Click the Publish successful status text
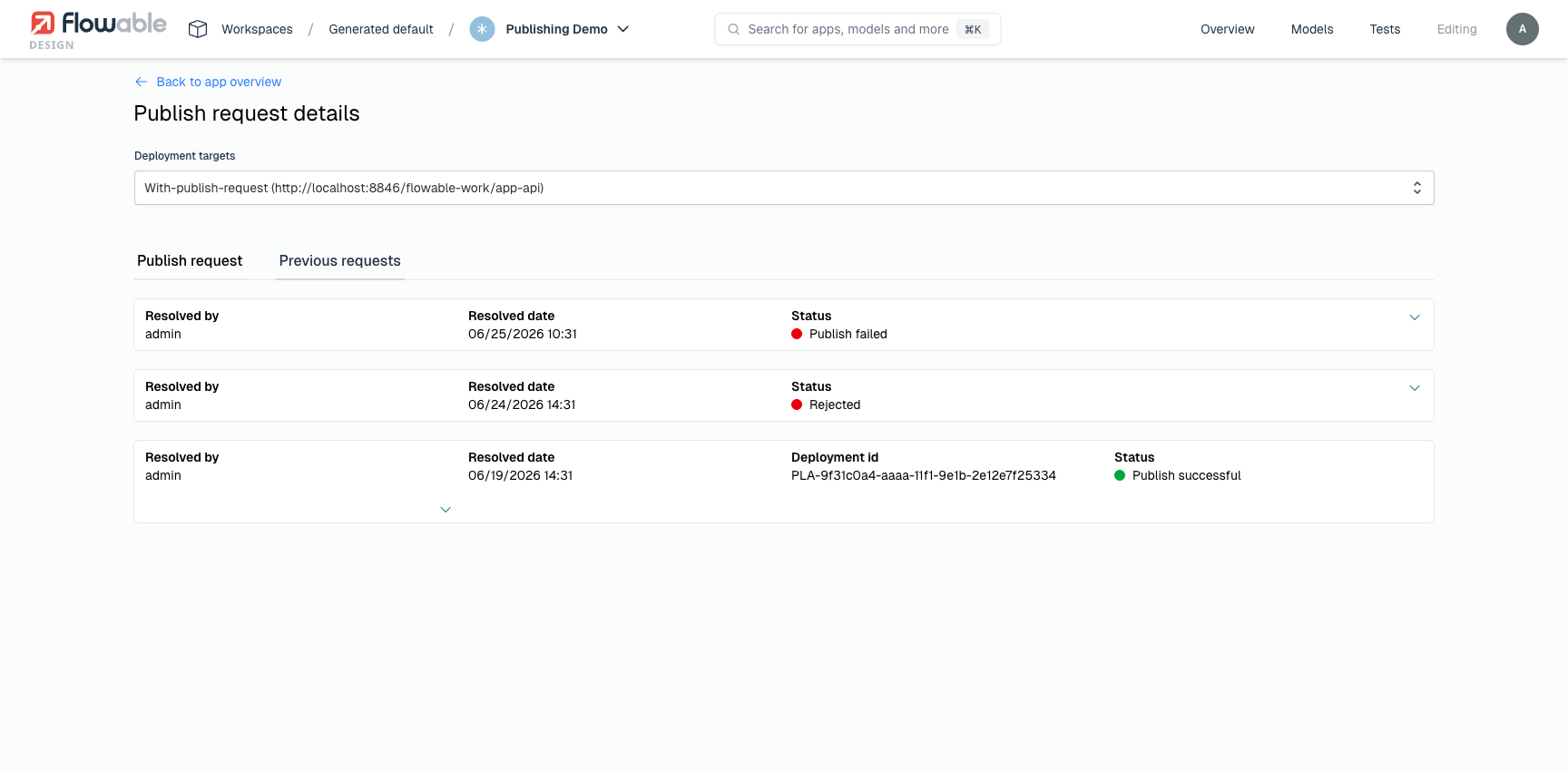1568x770 pixels. [1187, 475]
